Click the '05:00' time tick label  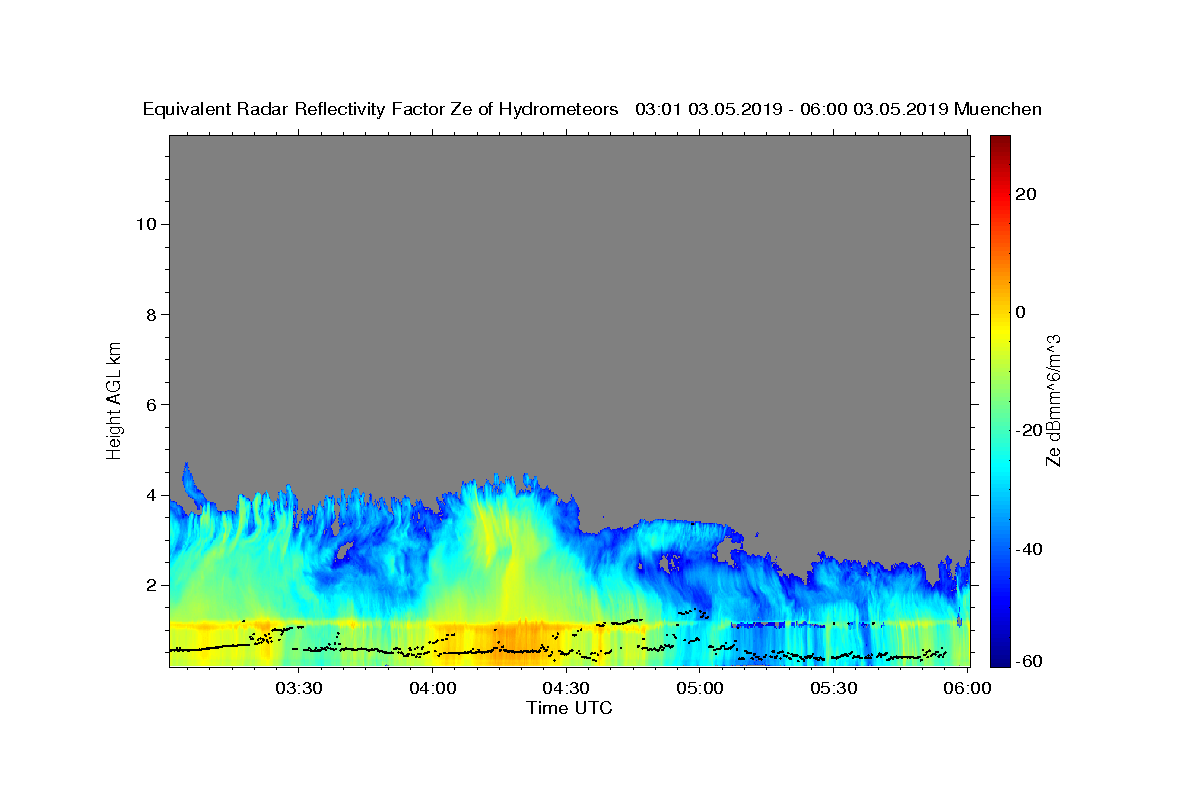(x=700, y=689)
